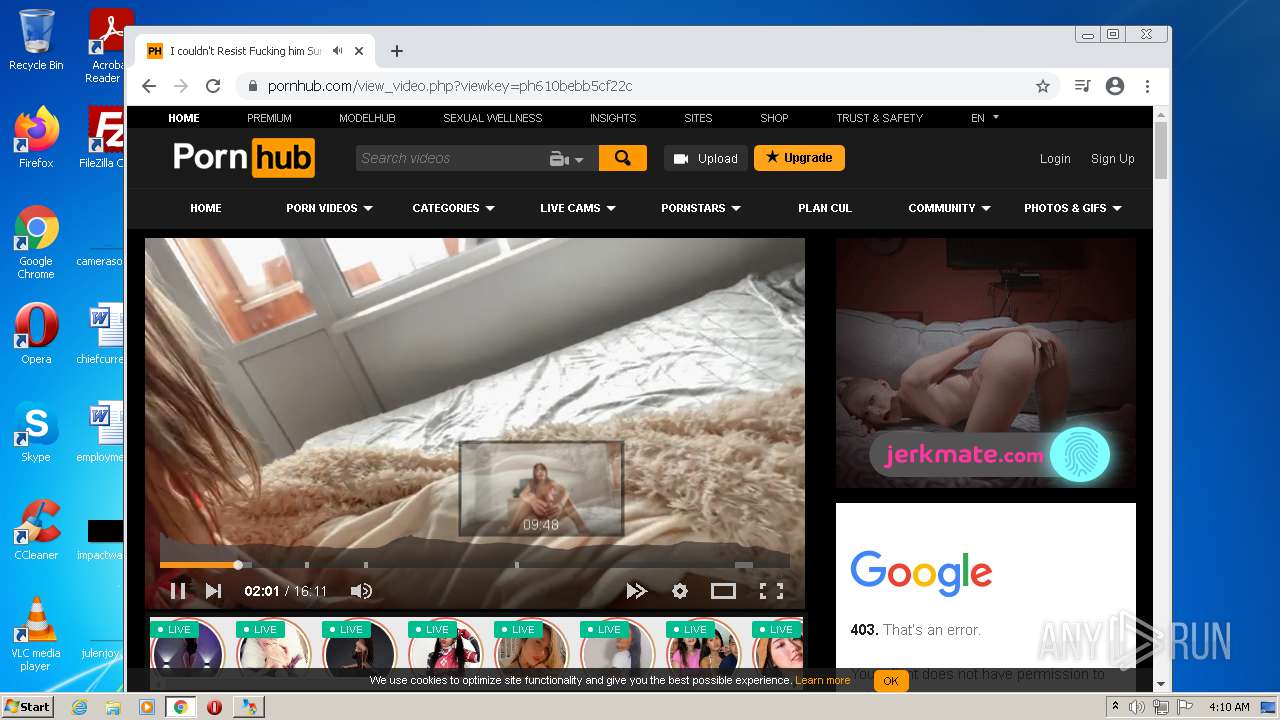1280x720 pixels.
Task: Expand the EN language dropdown
Action: (984, 118)
